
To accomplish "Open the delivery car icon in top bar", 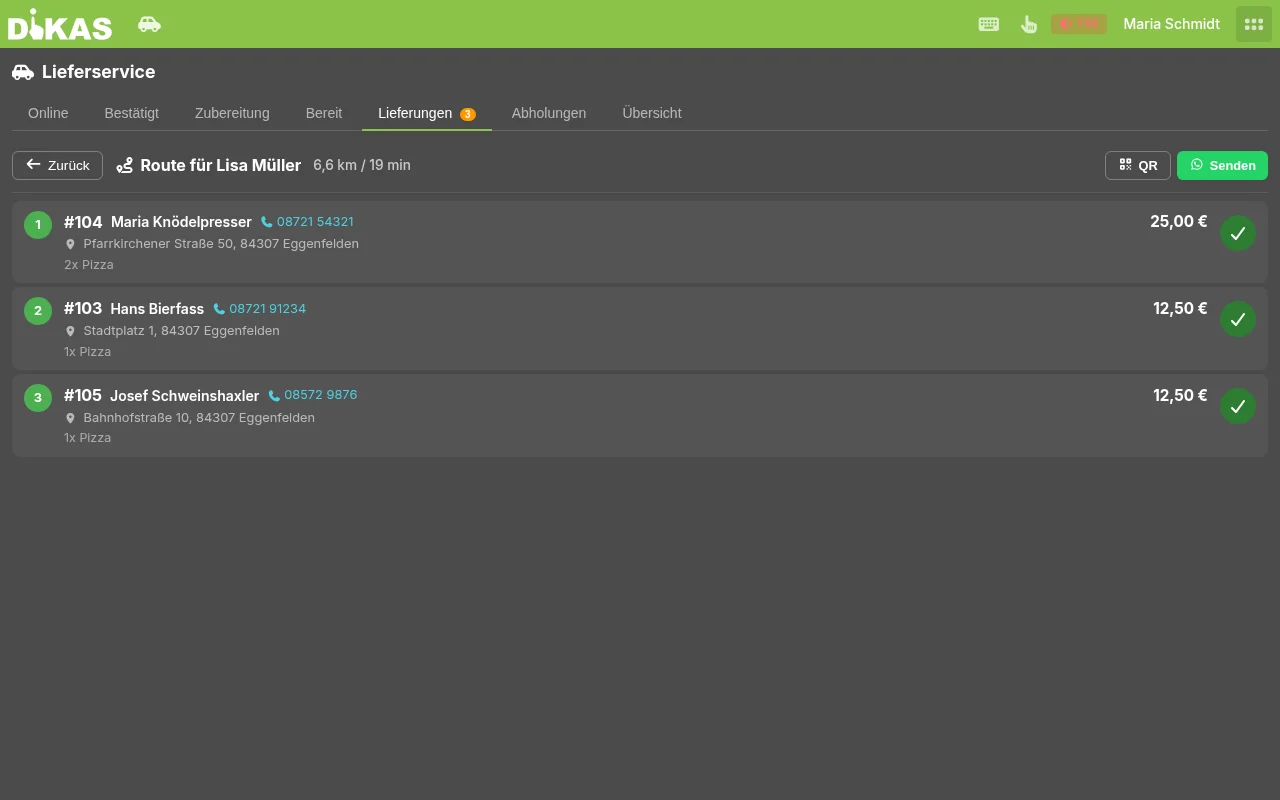I will pyautogui.click(x=149, y=24).
